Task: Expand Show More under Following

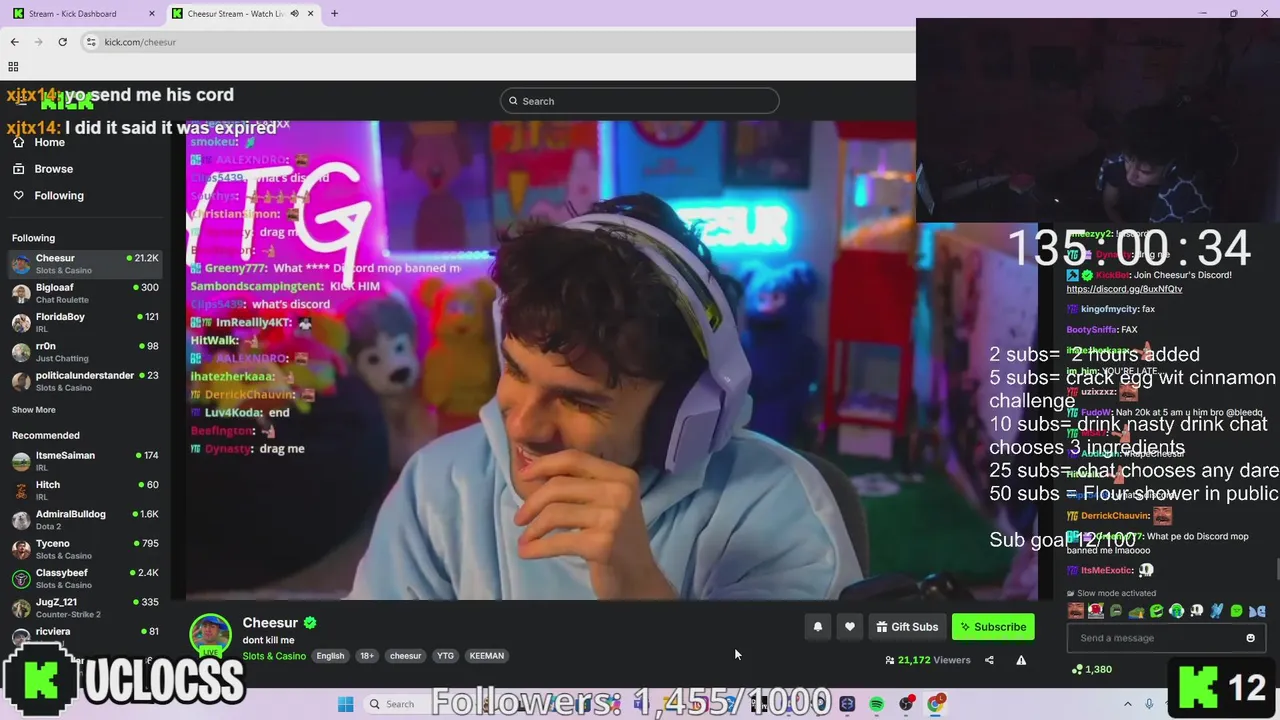Action: [34, 410]
